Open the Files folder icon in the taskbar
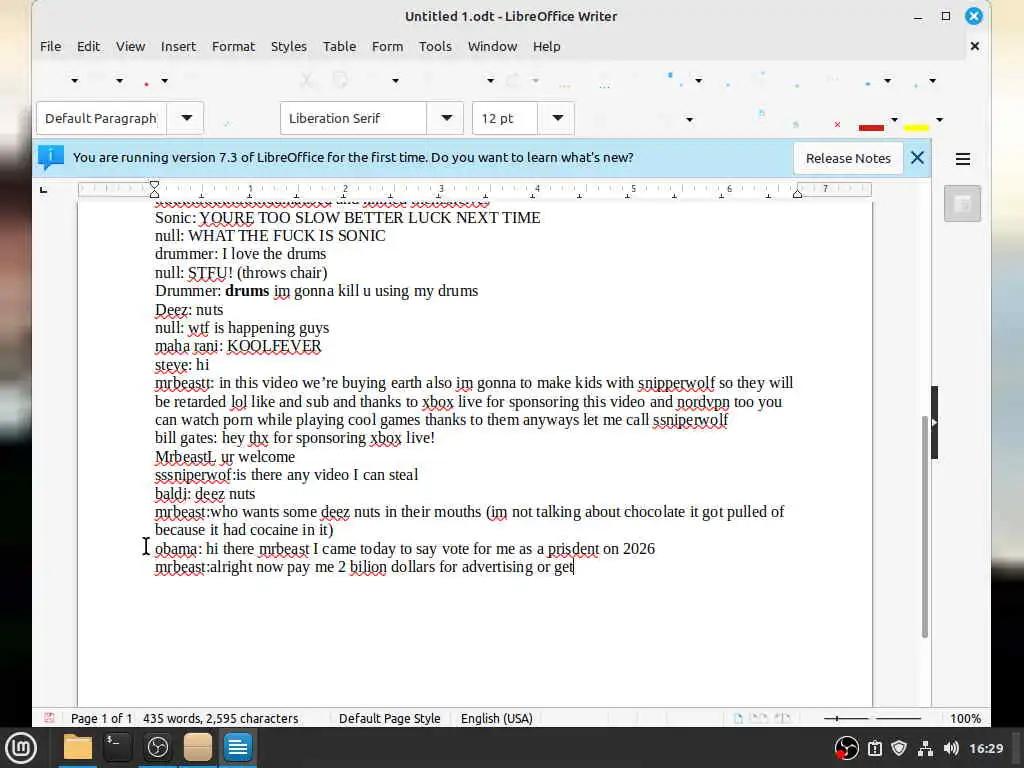Screen dimensions: 1024x768 pyautogui.click(x=78, y=747)
